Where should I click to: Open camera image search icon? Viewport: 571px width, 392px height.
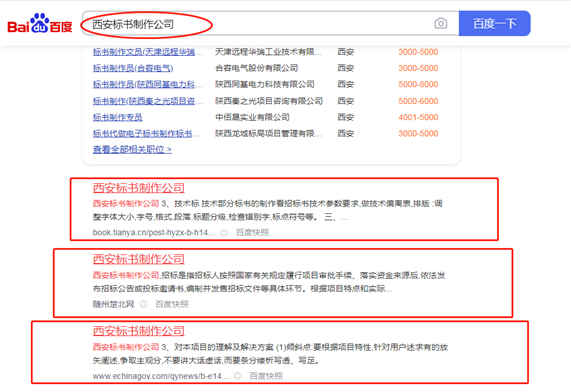click(x=441, y=24)
